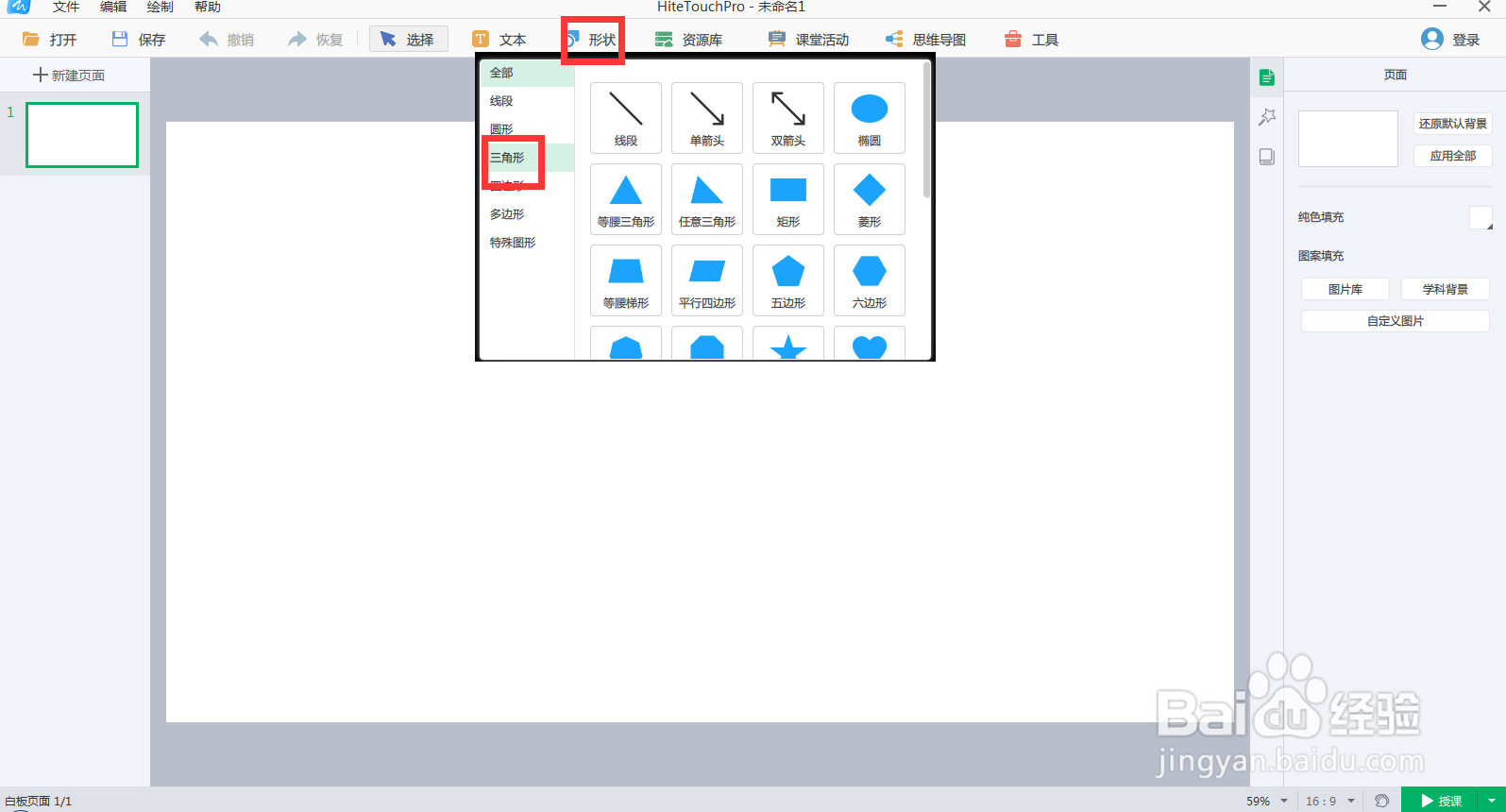This screenshot has width=1506, height=812.
Task: Select the 多边形 shape category
Action: pyautogui.click(x=527, y=214)
